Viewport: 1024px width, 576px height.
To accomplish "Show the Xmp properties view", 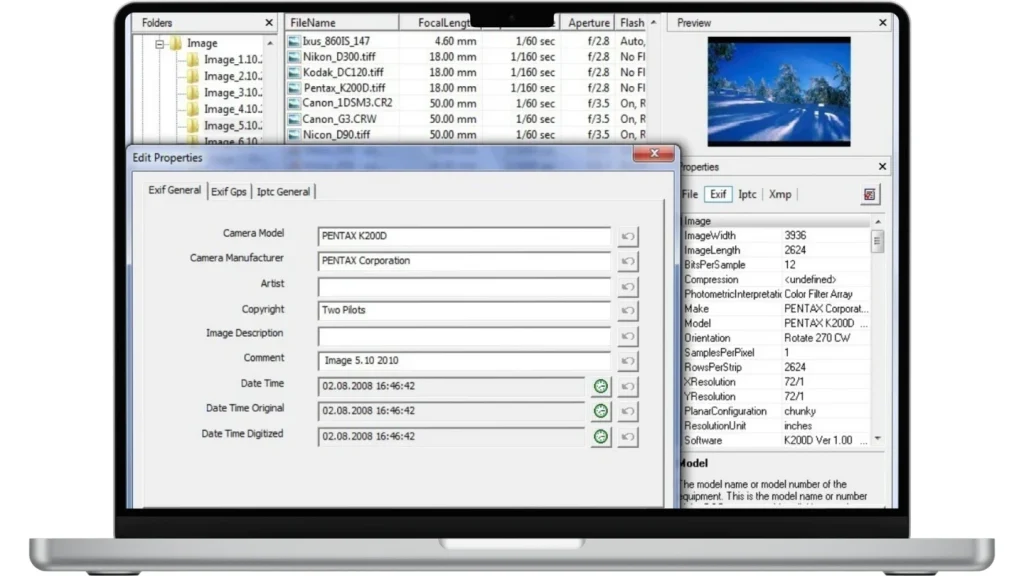I will tap(780, 195).
